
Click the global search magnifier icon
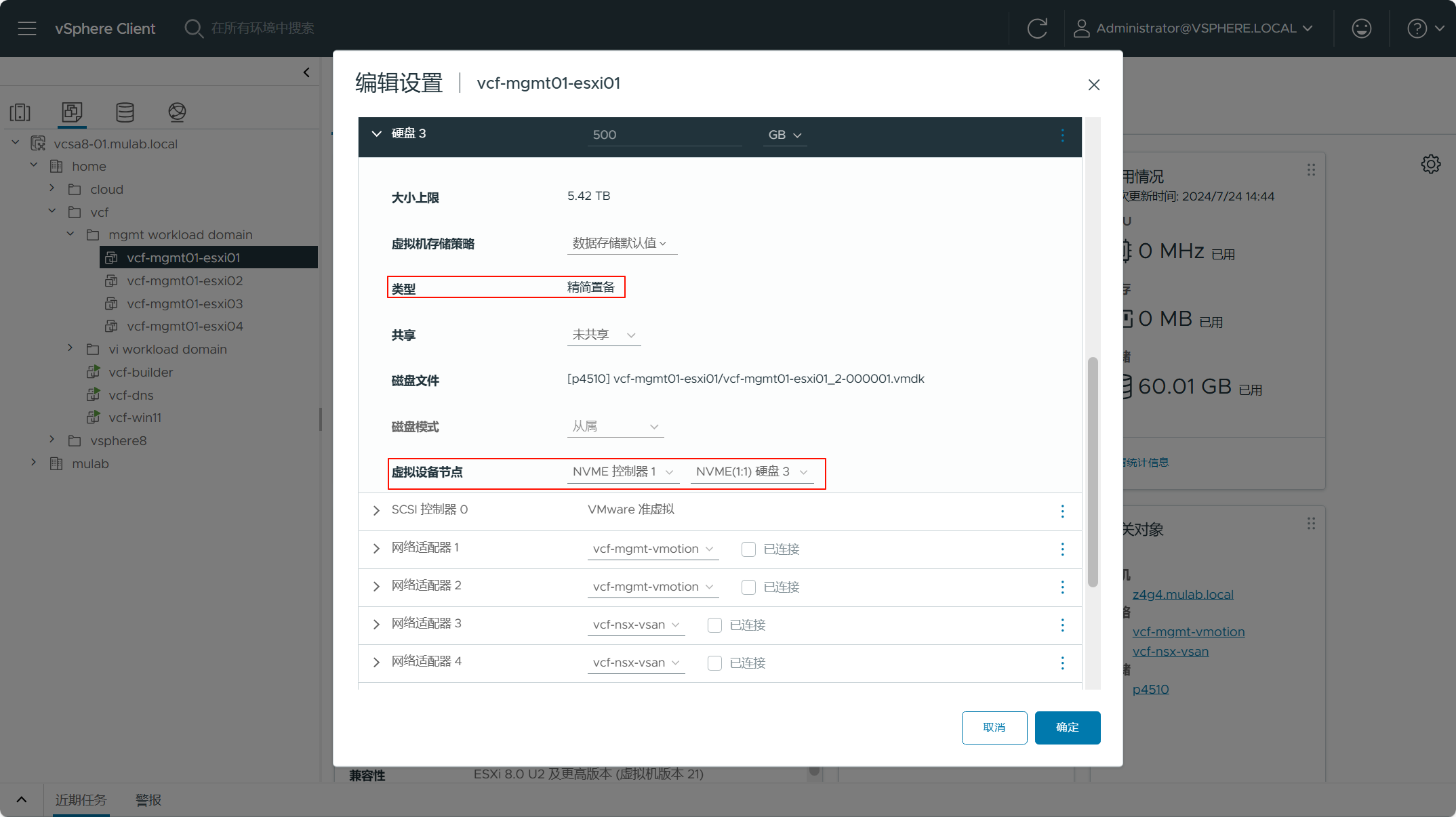pos(194,28)
